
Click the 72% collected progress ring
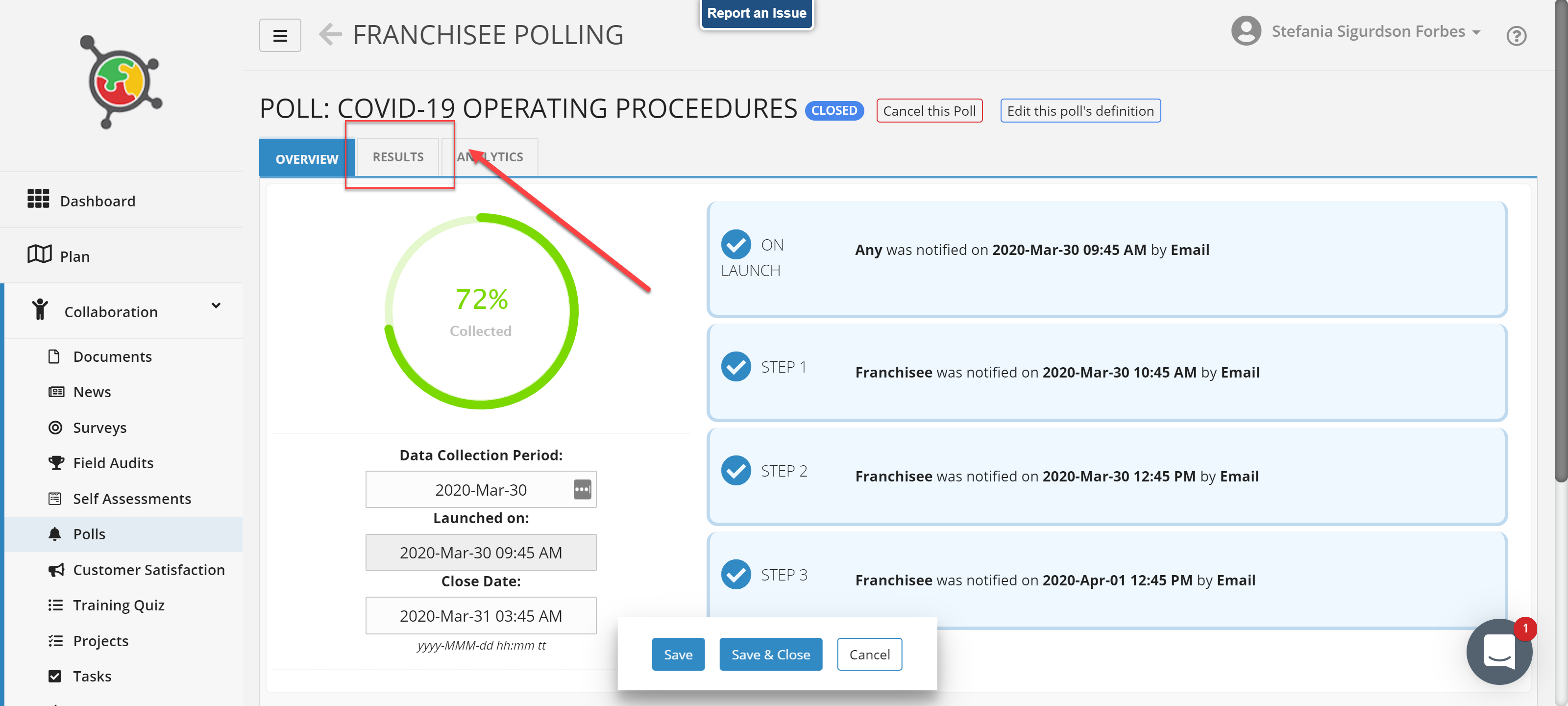(x=481, y=311)
